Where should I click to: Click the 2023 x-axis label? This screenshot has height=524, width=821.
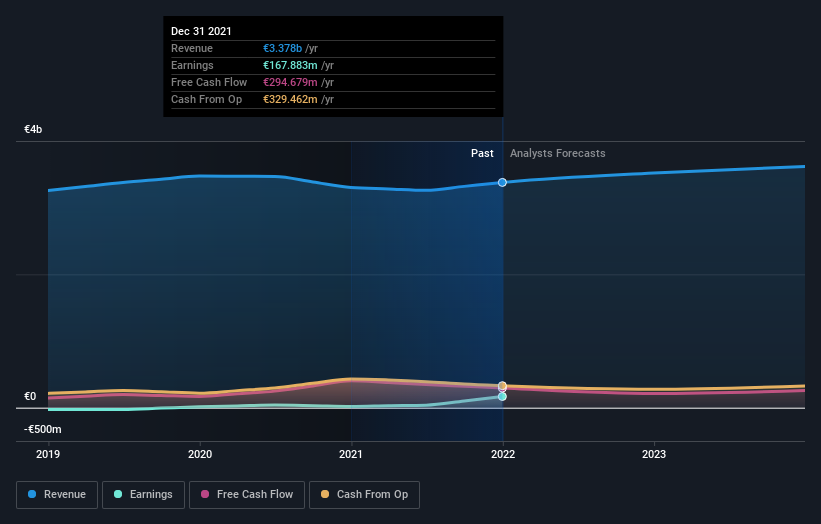[654, 454]
